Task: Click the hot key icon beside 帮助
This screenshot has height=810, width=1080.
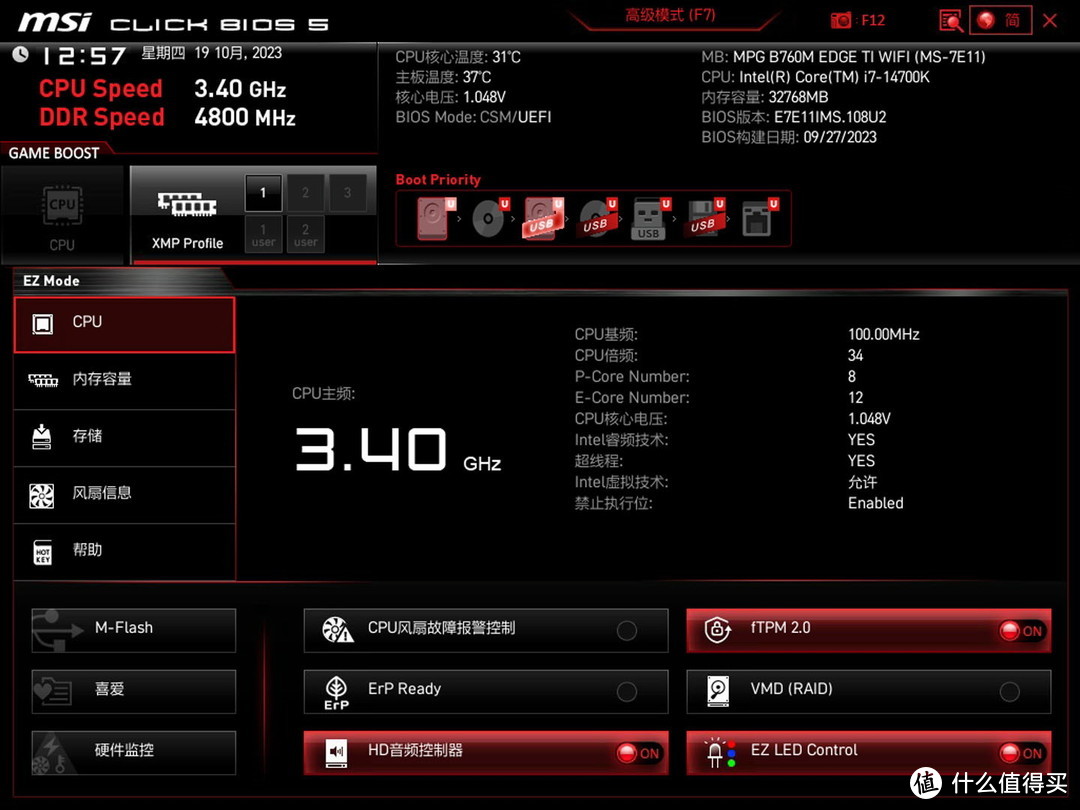Action: click(x=43, y=552)
